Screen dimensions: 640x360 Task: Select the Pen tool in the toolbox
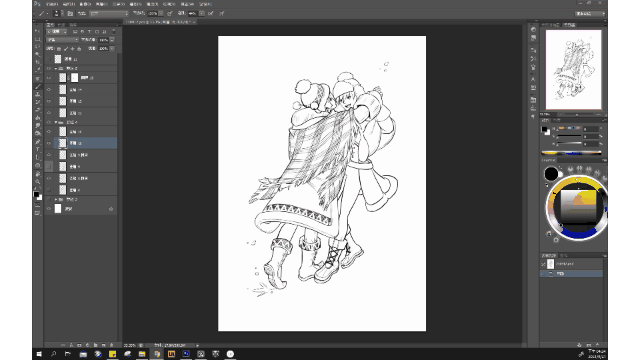[x=38, y=142]
